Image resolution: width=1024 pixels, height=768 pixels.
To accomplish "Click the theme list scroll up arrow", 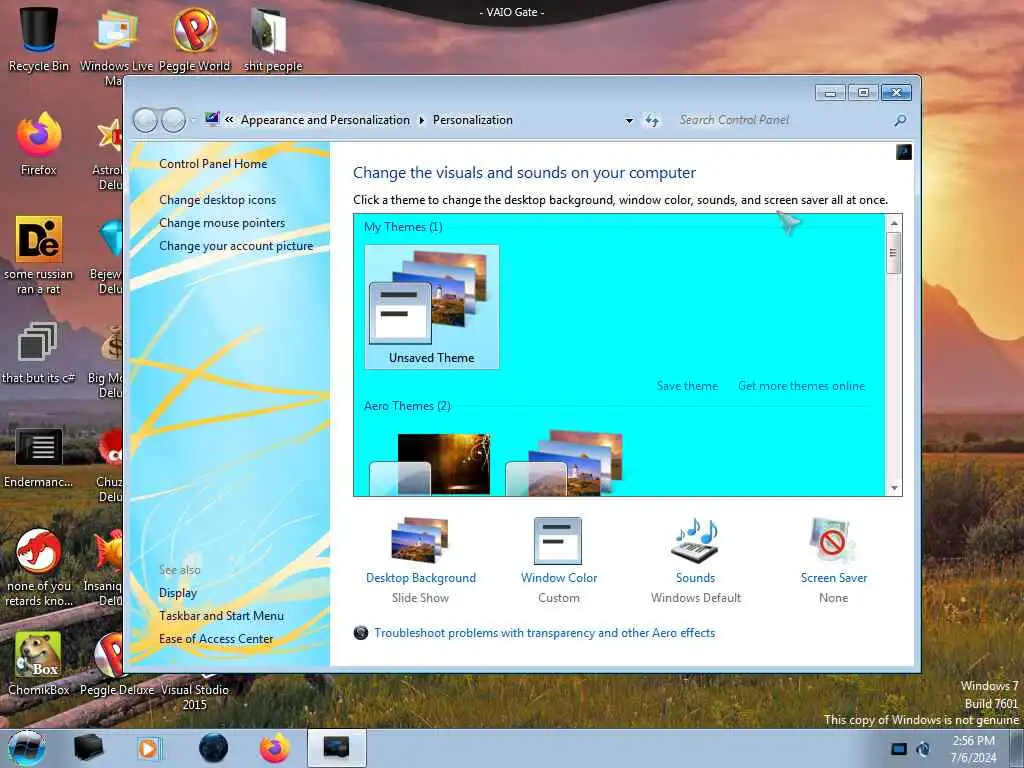I will [894, 223].
